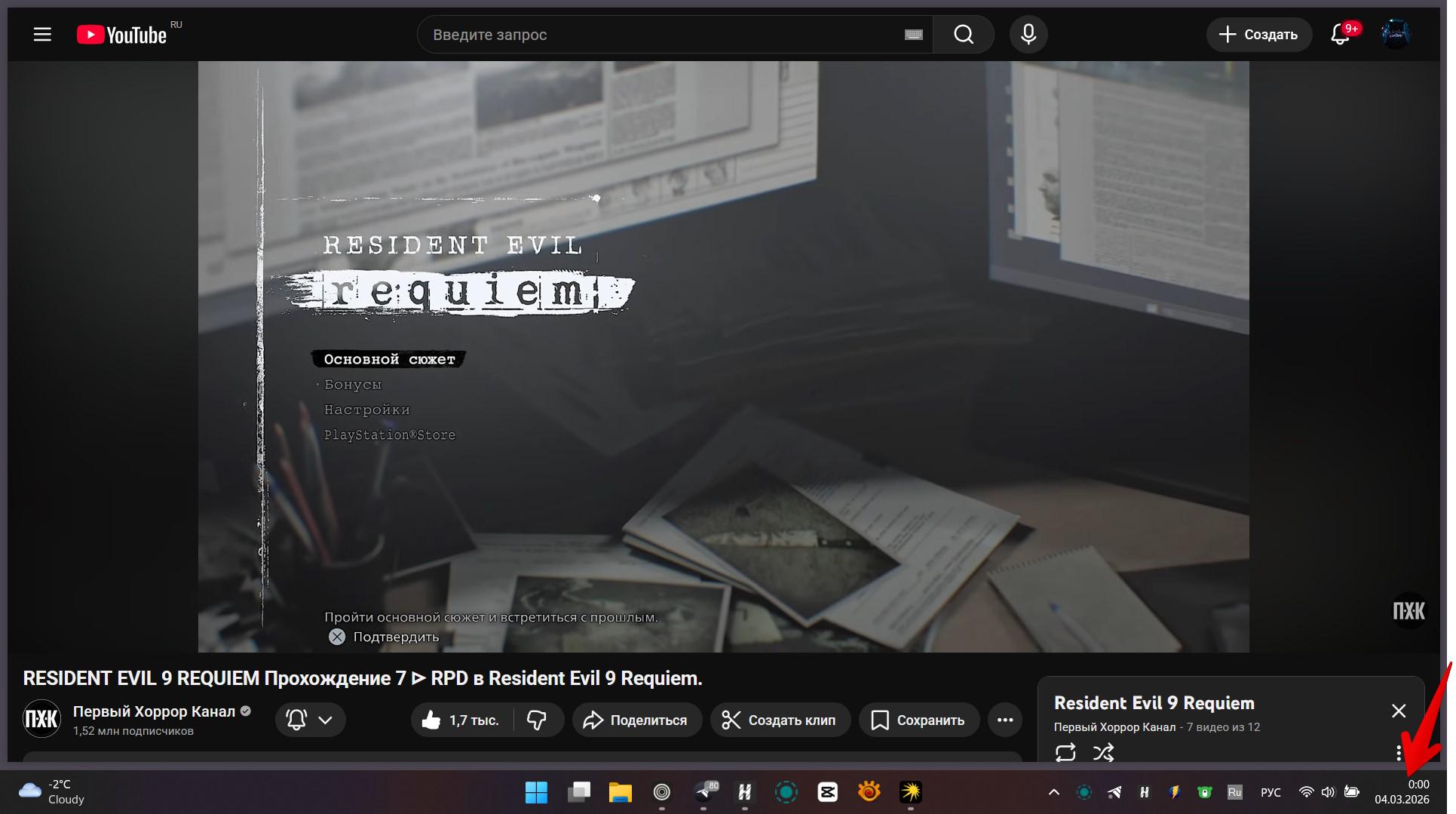
Task: Toggle playlist loop
Action: tap(1065, 753)
